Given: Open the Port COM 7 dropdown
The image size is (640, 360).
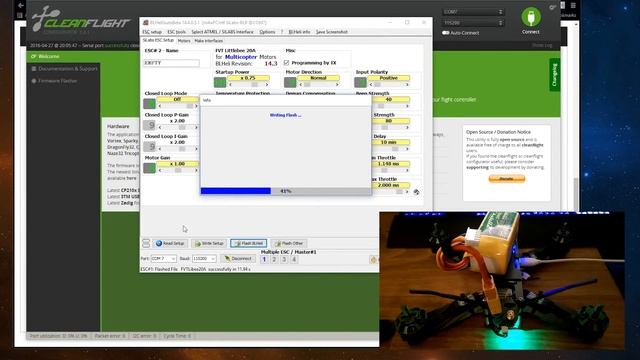Looking at the screenshot, I should coord(163,259).
